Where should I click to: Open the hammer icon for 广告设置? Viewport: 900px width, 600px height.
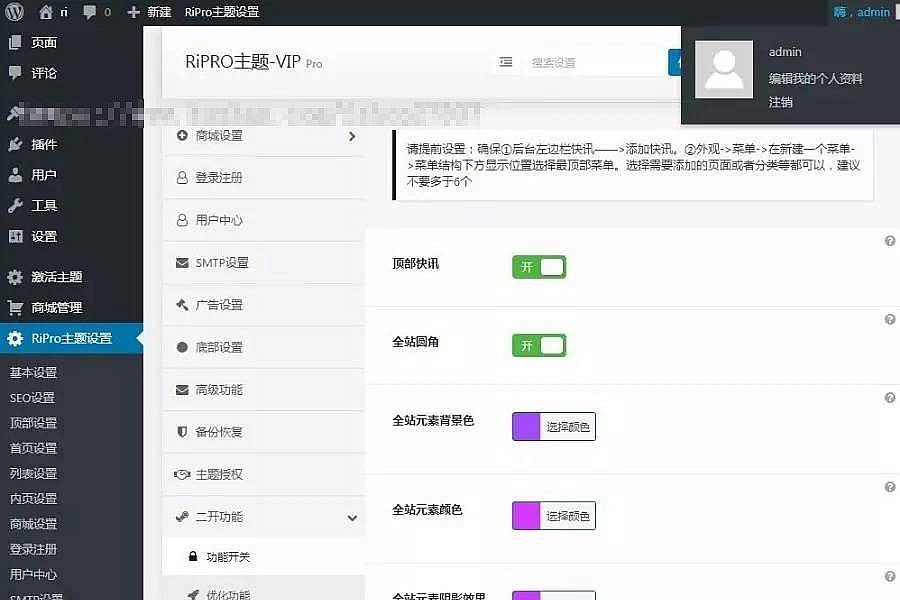click(x=182, y=304)
